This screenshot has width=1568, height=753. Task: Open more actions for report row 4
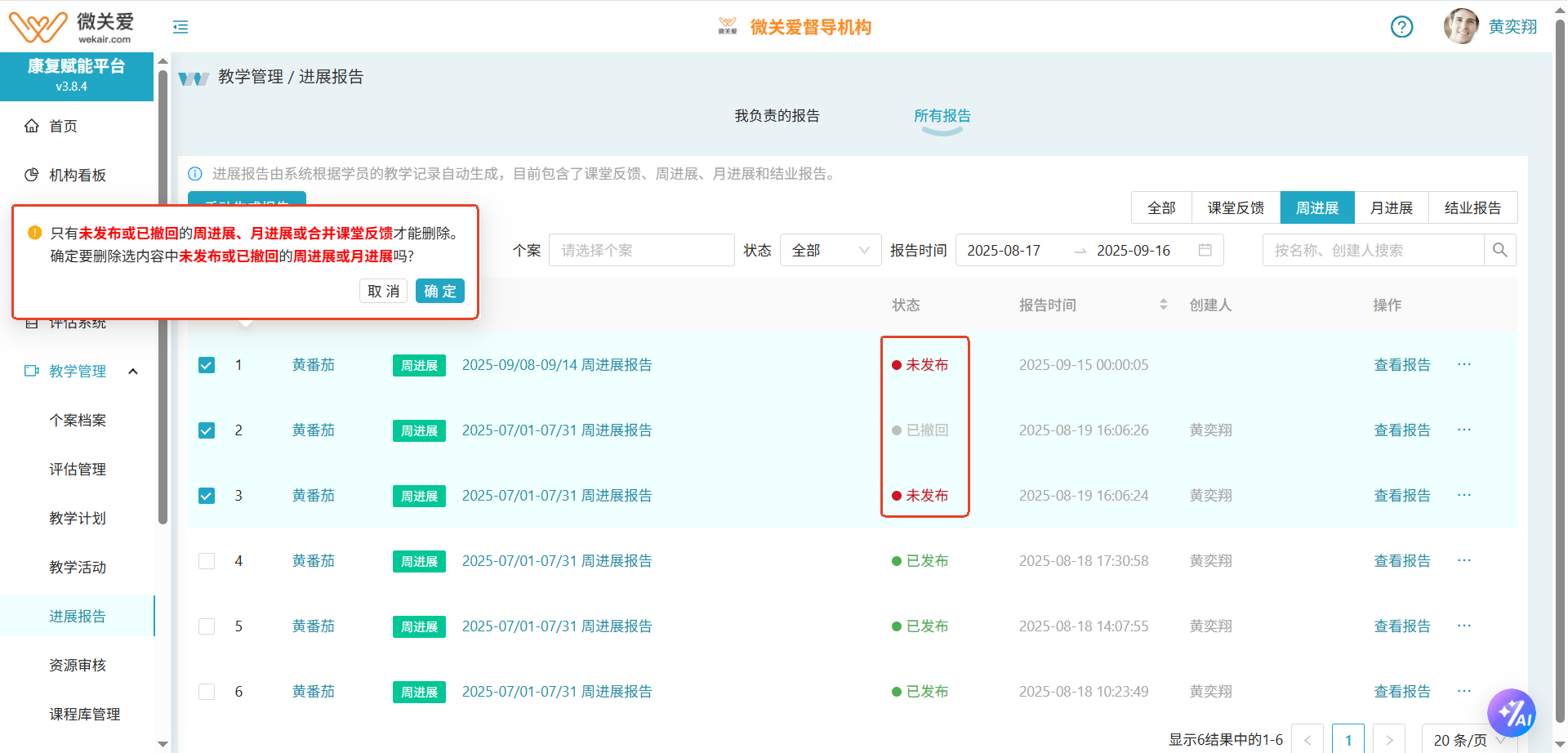coord(1463,560)
